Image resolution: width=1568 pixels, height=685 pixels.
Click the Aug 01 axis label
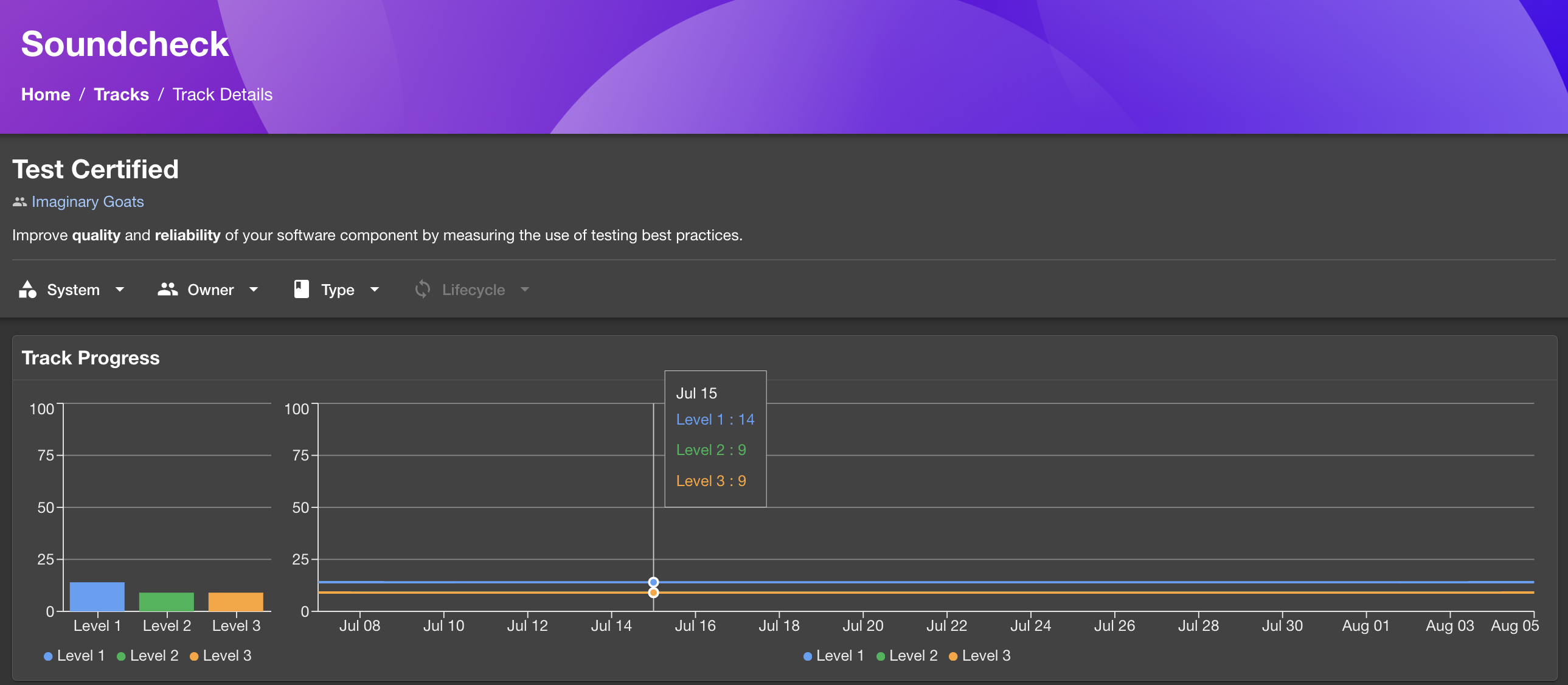click(x=1366, y=626)
